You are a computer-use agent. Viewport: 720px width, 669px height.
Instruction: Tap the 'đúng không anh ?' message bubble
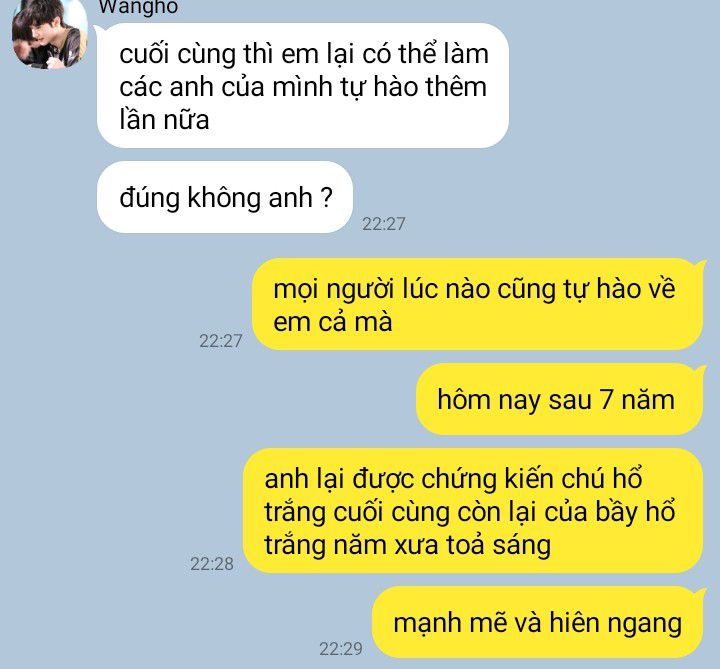click(x=225, y=197)
